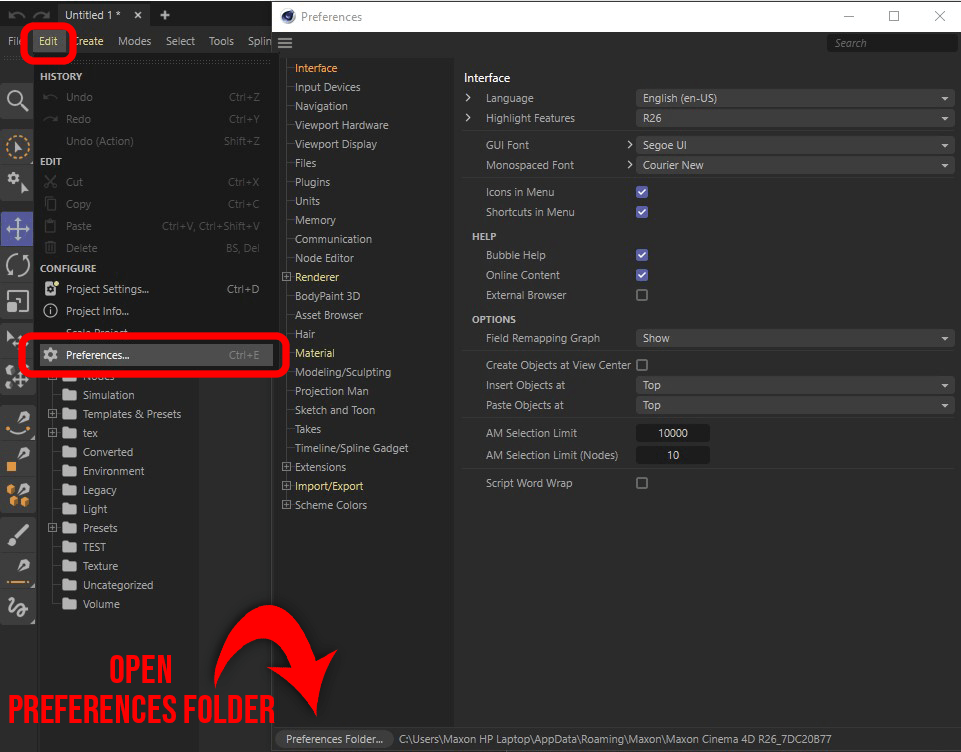Click the Zoom magnifier icon in the sidebar
The width and height of the screenshot is (961, 752).
click(x=17, y=101)
